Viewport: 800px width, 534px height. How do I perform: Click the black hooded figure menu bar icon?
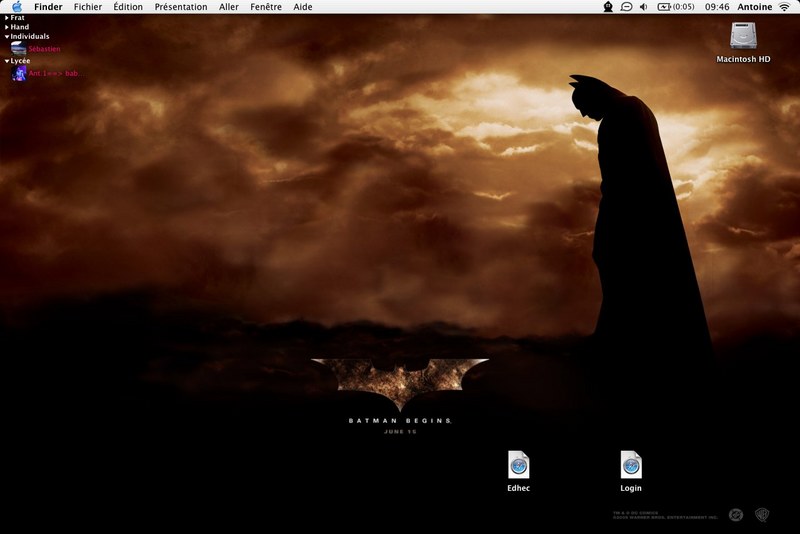coord(608,7)
